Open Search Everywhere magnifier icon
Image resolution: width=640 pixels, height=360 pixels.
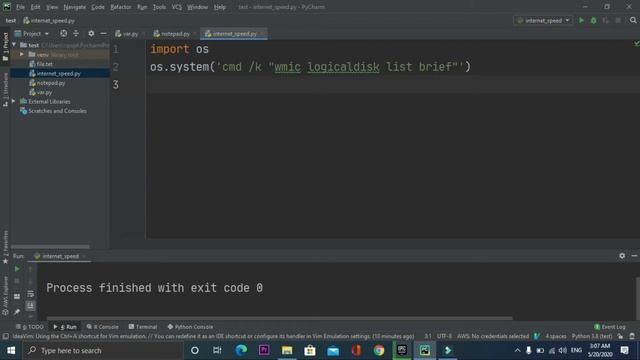point(633,20)
